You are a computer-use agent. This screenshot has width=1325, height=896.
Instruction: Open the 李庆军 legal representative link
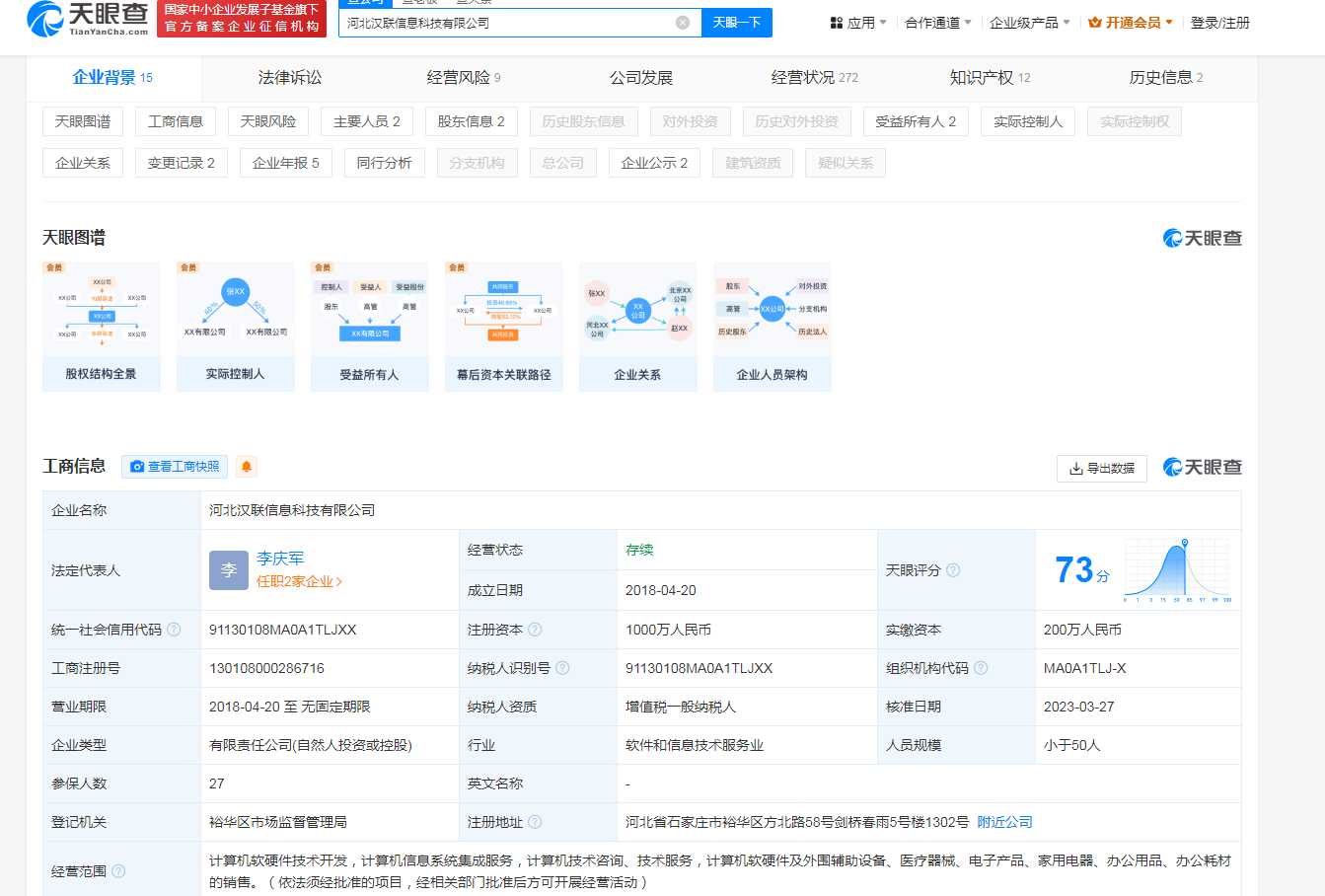tap(280, 559)
